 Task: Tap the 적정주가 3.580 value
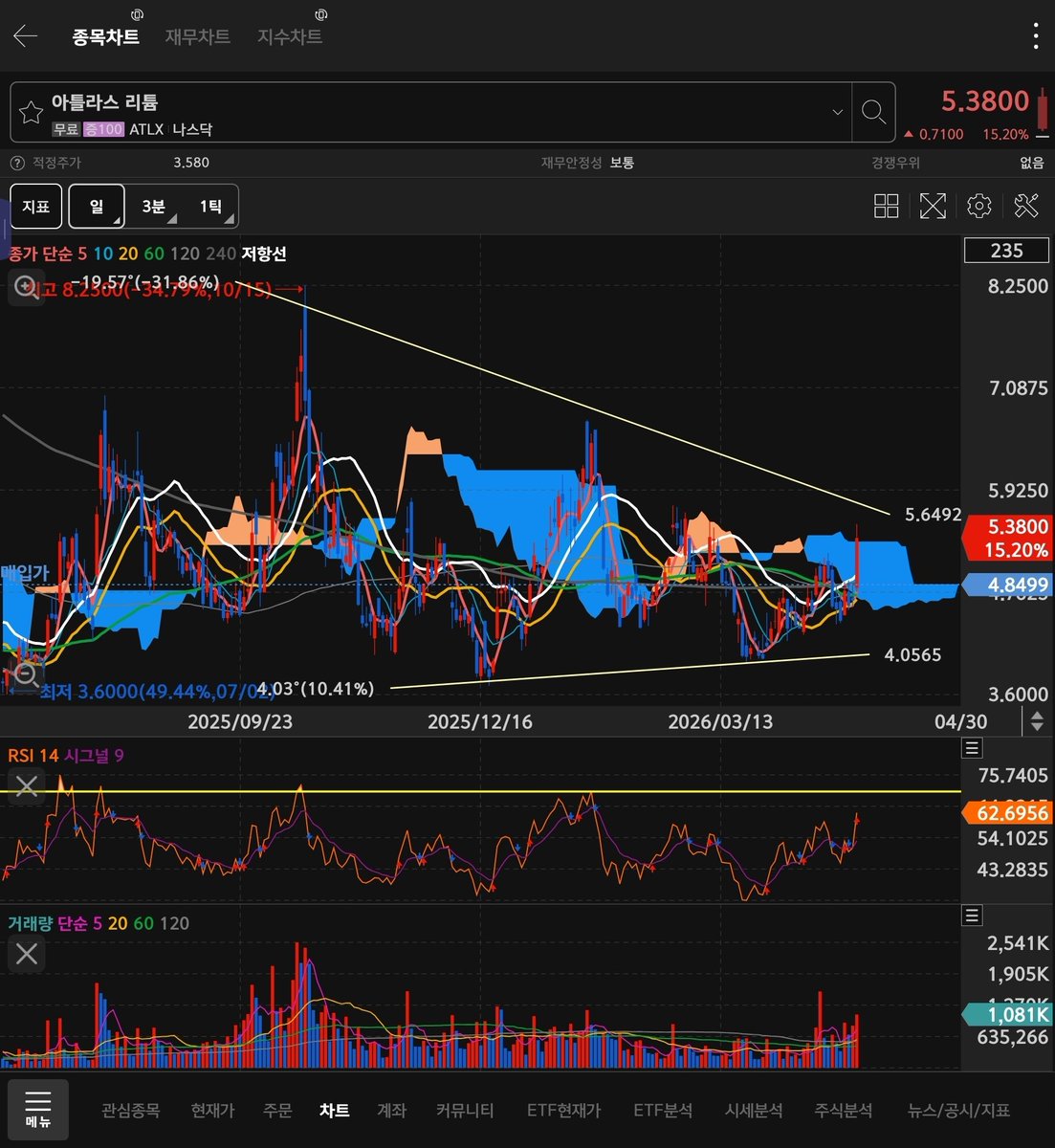point(190,163)
